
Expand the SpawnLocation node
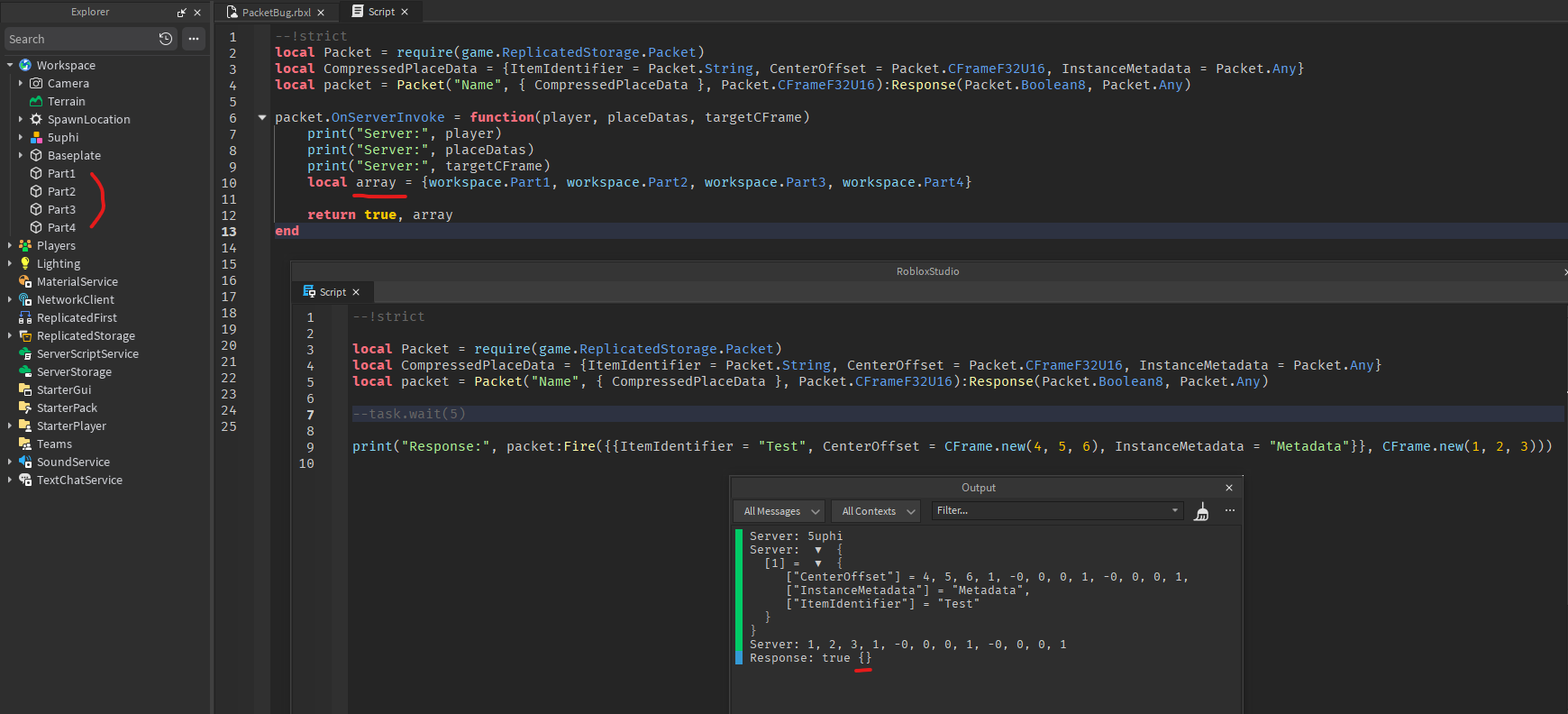click(x=21, y=119)
